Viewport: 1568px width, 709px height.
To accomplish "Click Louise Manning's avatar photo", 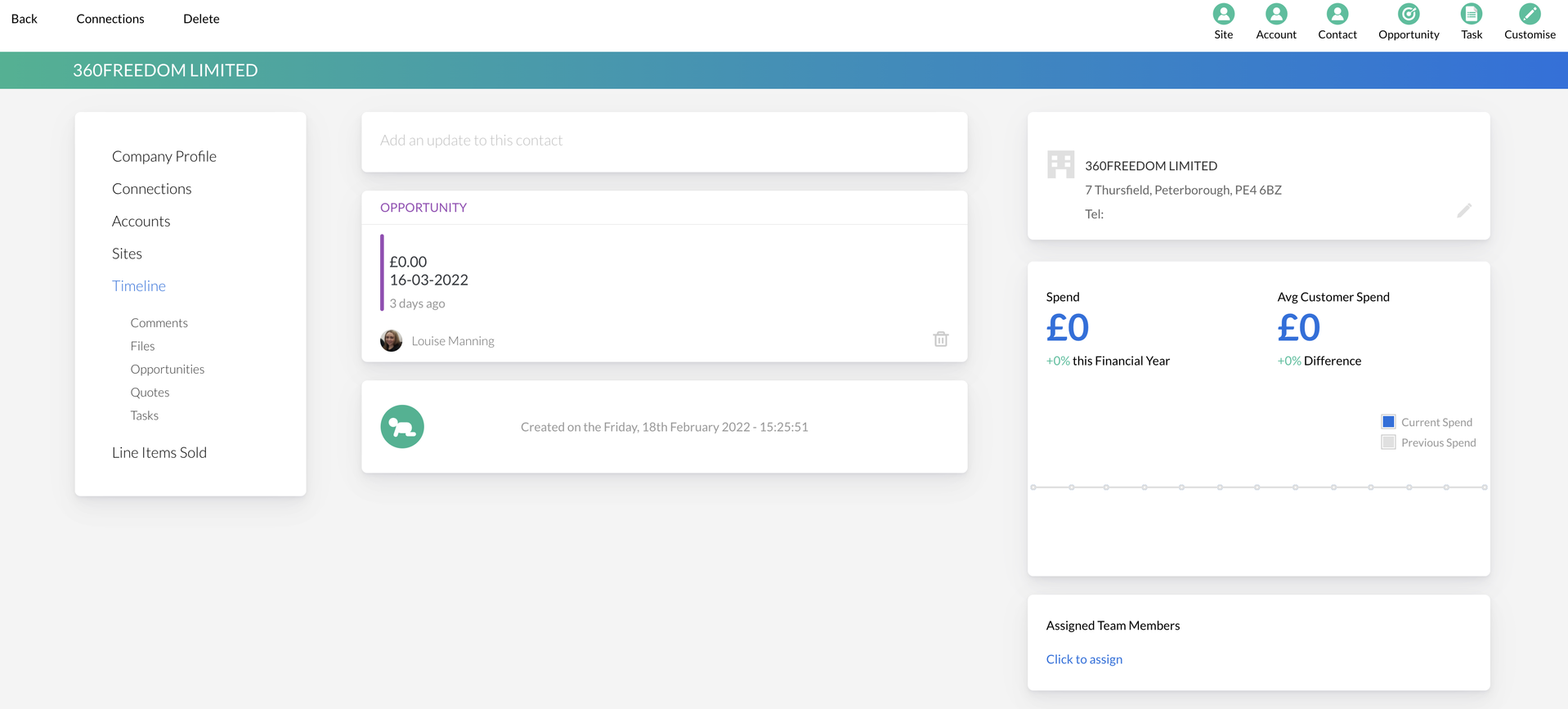I will [392, 340].
